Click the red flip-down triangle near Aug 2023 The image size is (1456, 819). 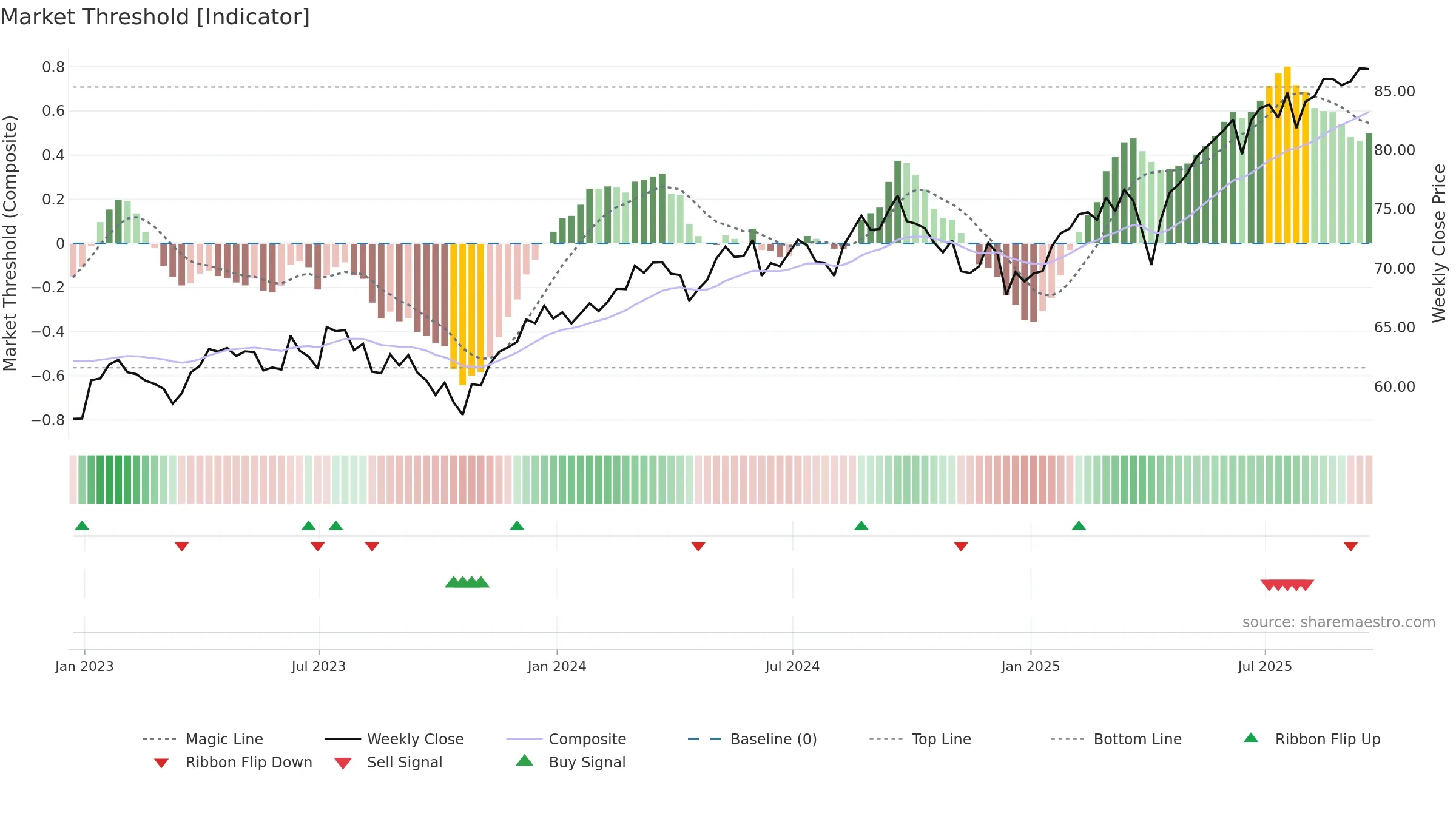pos(372,547)
